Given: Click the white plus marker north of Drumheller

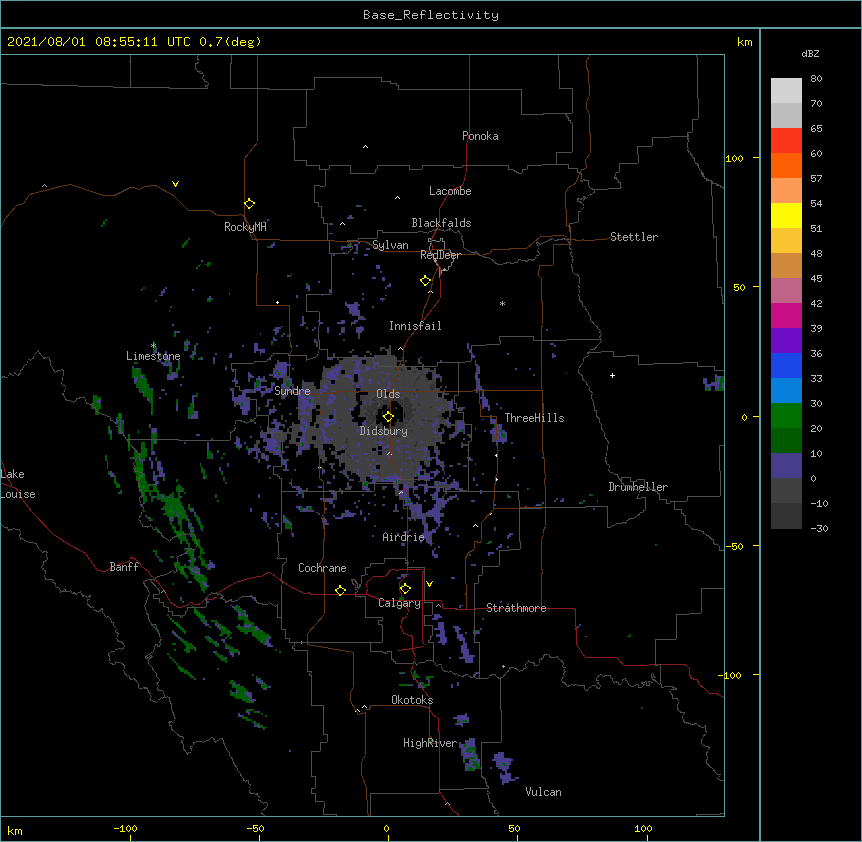Looking at the screenshot, I should [612, 375].
